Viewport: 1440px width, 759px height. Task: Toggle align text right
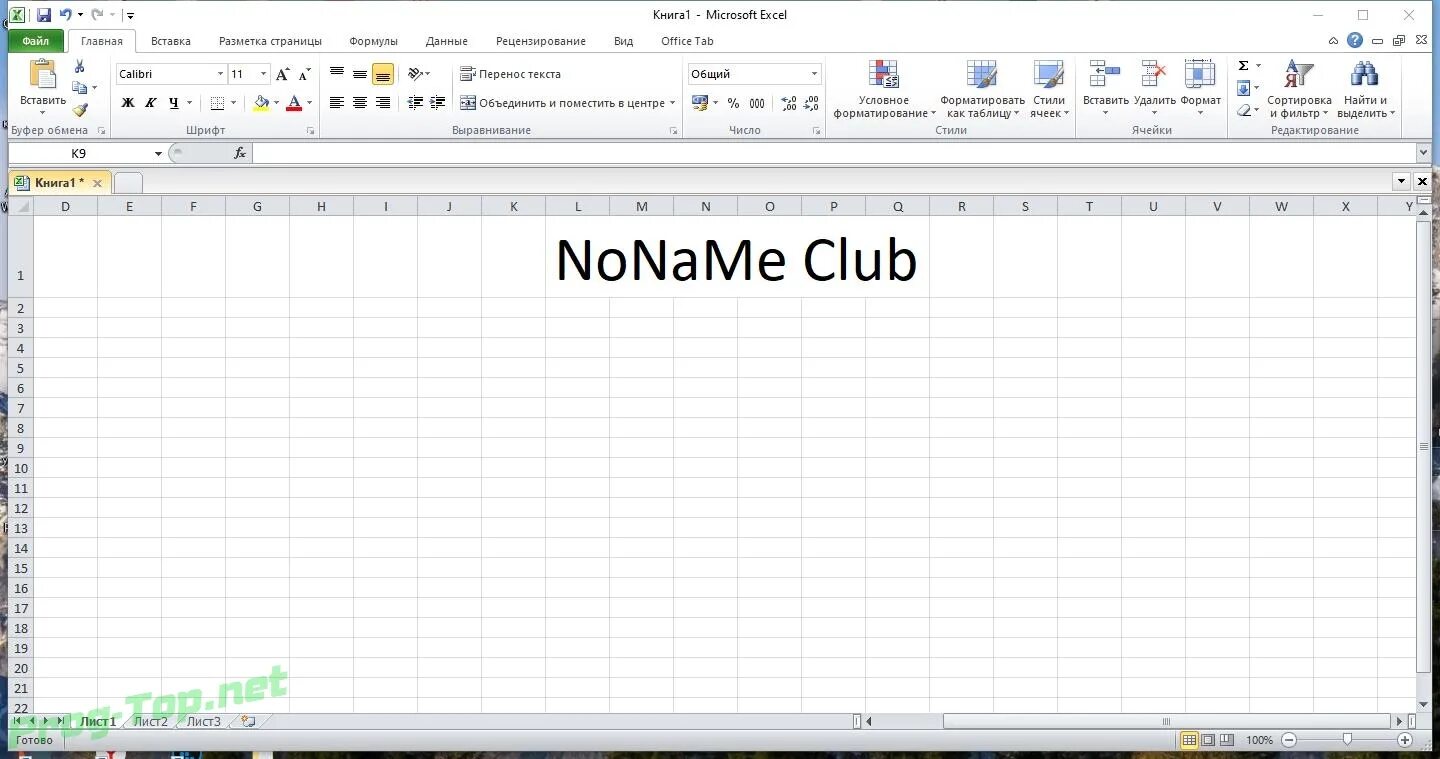click(x=383, y=103)
